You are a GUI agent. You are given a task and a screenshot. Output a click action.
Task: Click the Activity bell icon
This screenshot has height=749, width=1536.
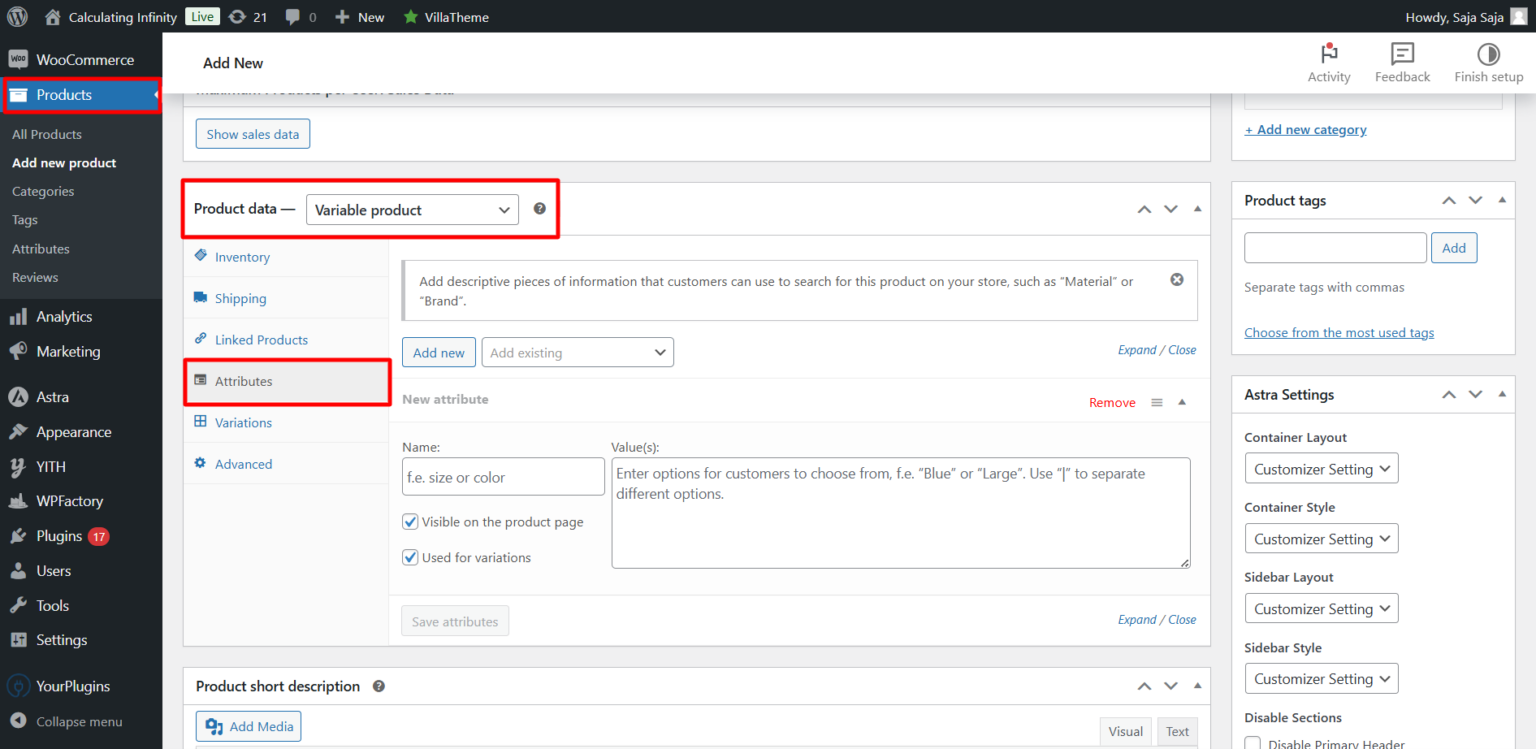[1328, 55]
